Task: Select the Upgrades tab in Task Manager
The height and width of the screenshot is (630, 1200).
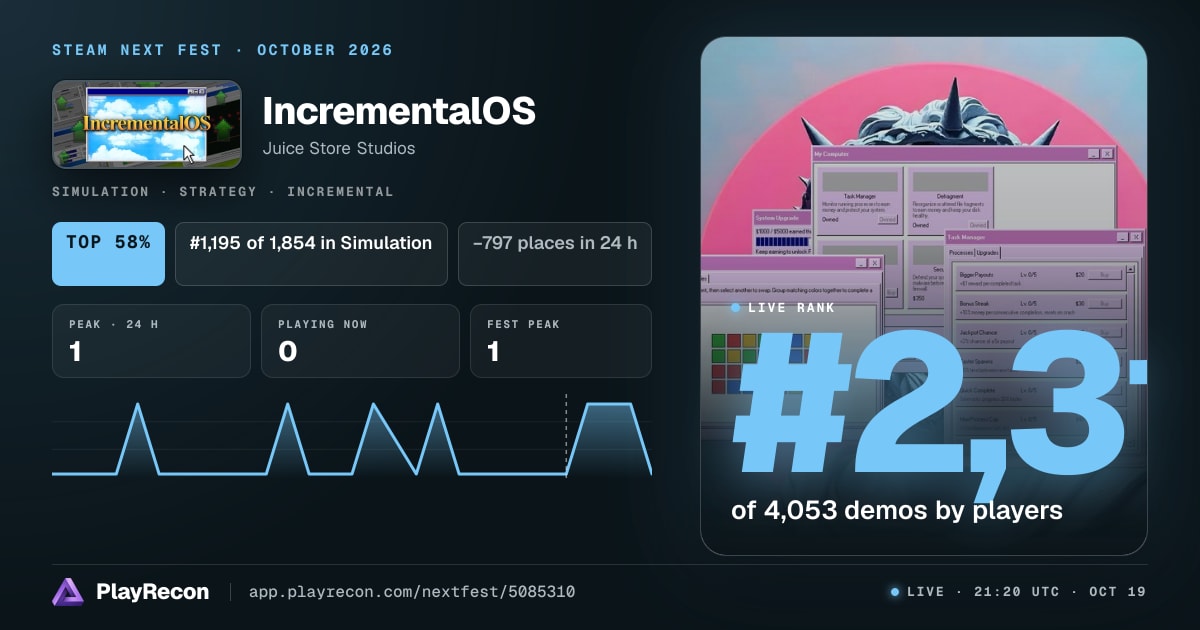Action: click(x=990, y=253)
